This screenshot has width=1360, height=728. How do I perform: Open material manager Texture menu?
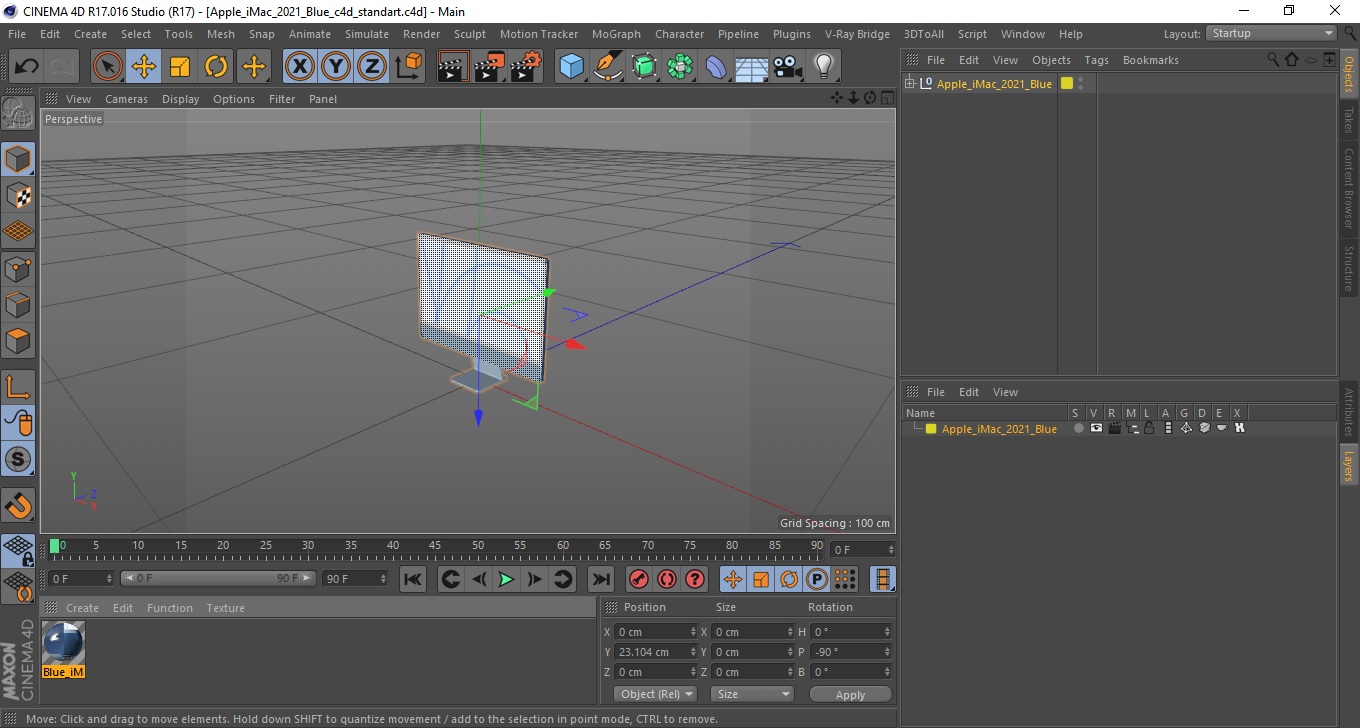(x=225, y=608)
